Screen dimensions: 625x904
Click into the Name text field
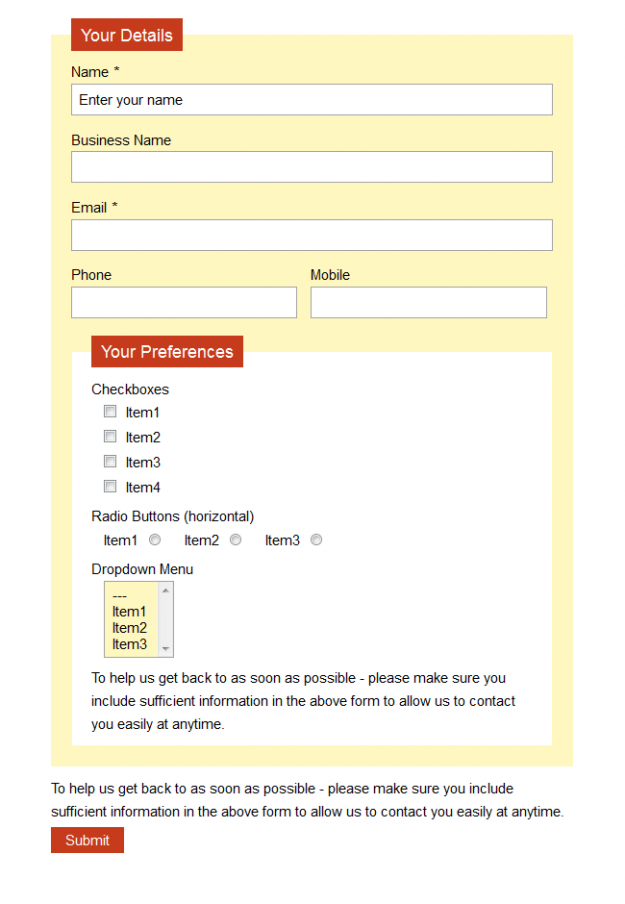(311, 100)
